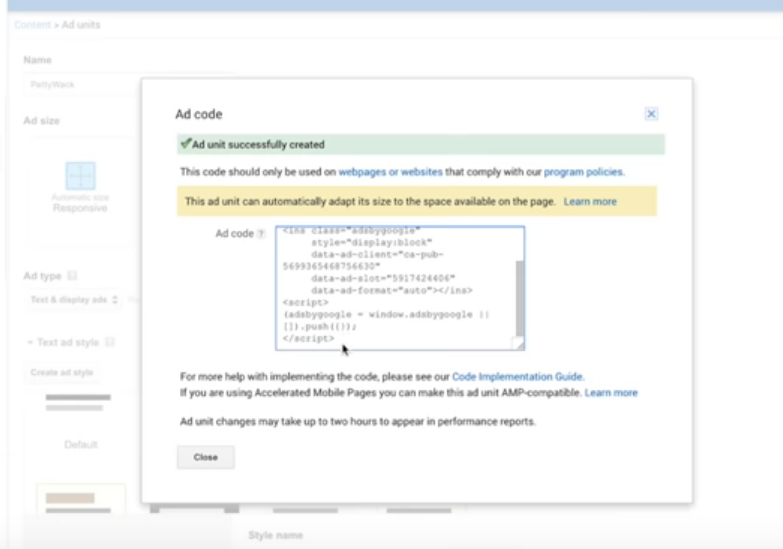783x549 pixels.
Task: Open the Text ad style help icon
Action: (110, 342)
